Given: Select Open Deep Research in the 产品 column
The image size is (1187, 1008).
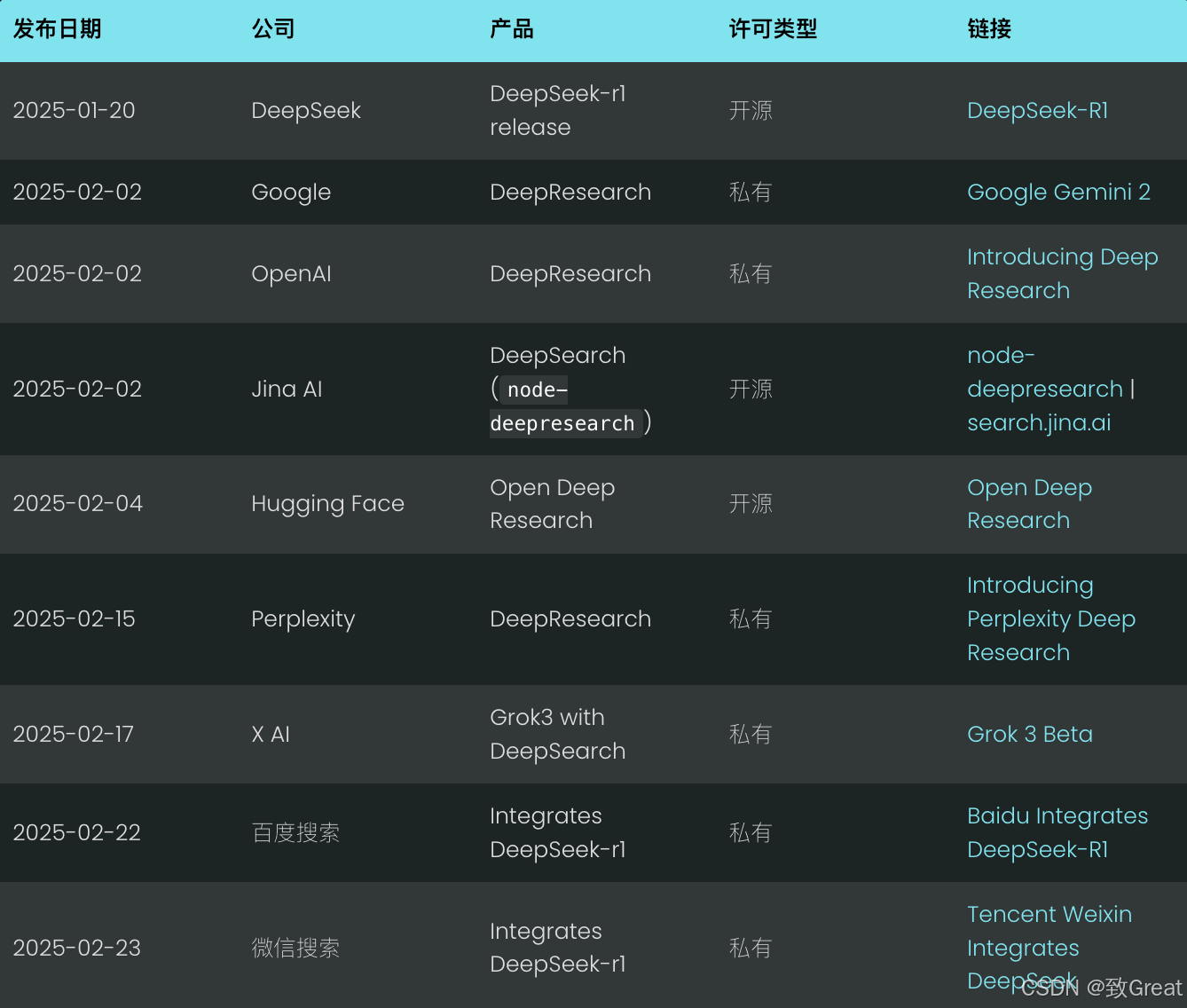Looking at the screenshot, I should [552, 504].
